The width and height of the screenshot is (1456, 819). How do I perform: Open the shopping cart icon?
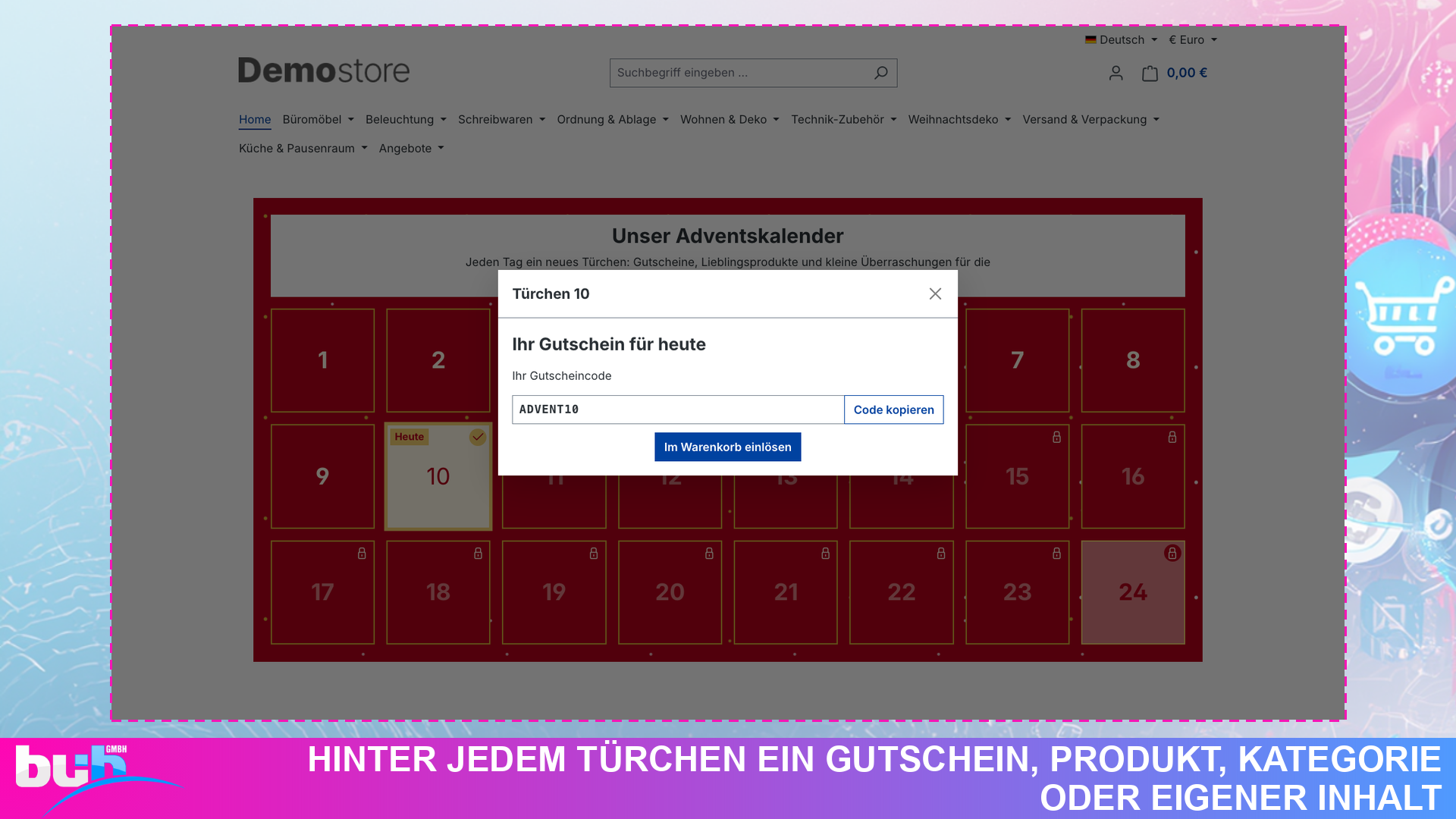pos(1150,73)
